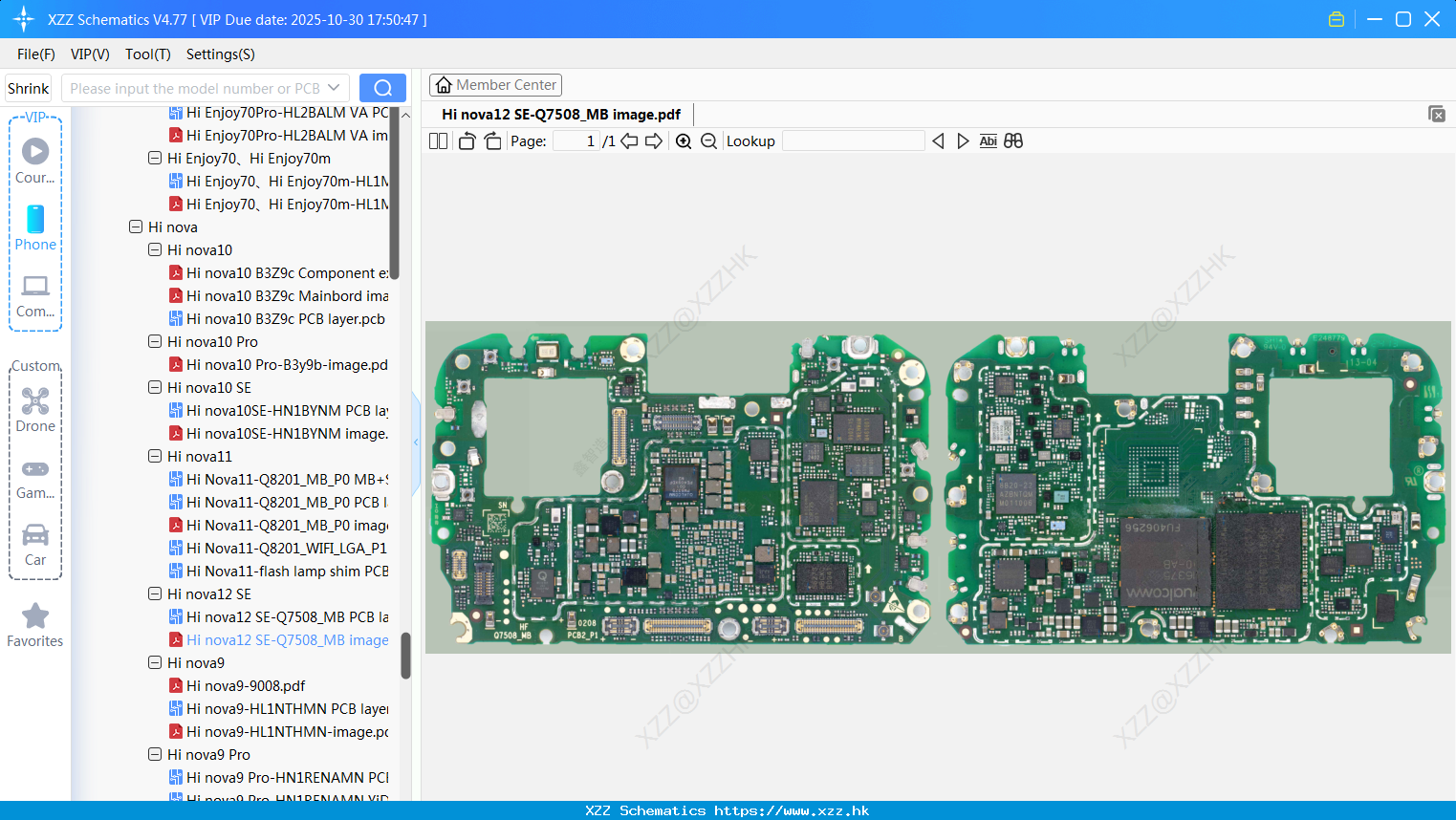Go to previous page arrow
The width and height of the screenshot is (1456, 820).
coord(629,140)
